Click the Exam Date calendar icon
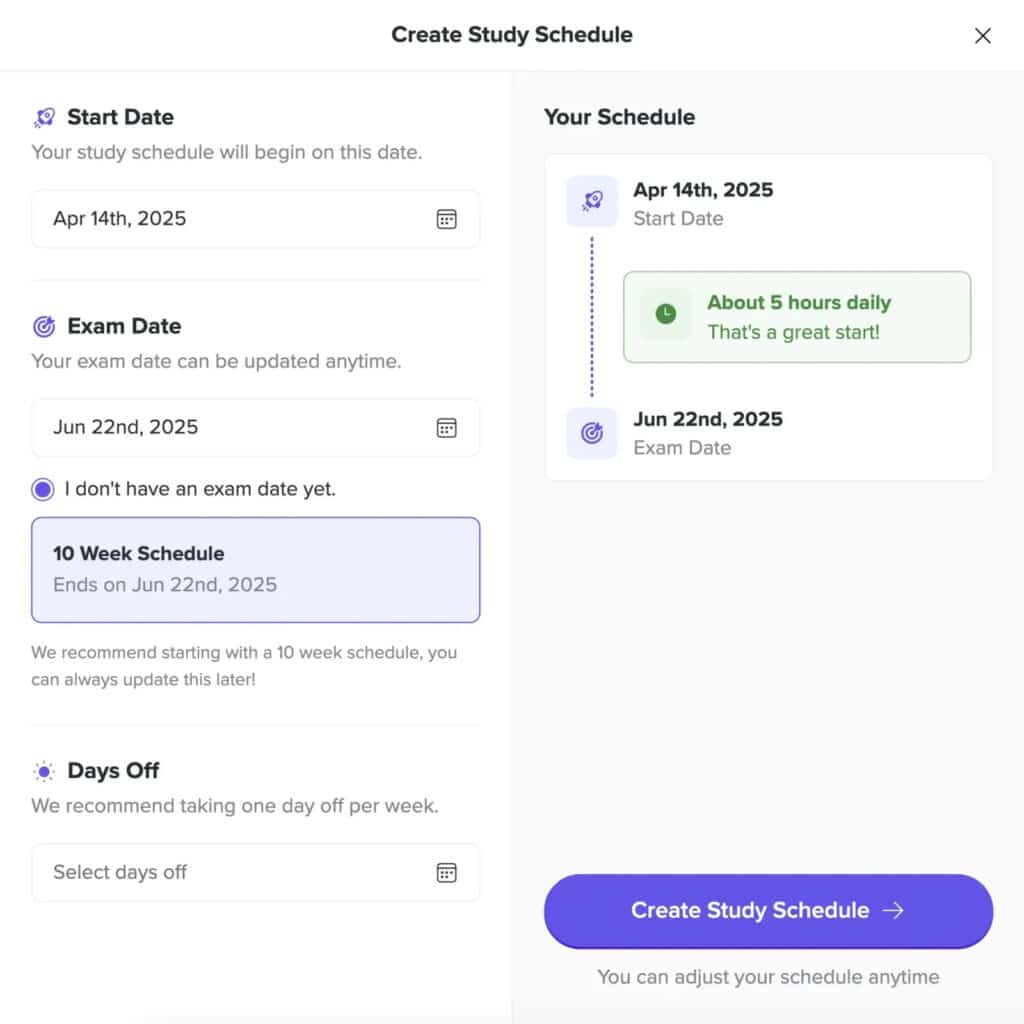The image size is (1024, 1024). pyautogui.click(x=447, y=428)
